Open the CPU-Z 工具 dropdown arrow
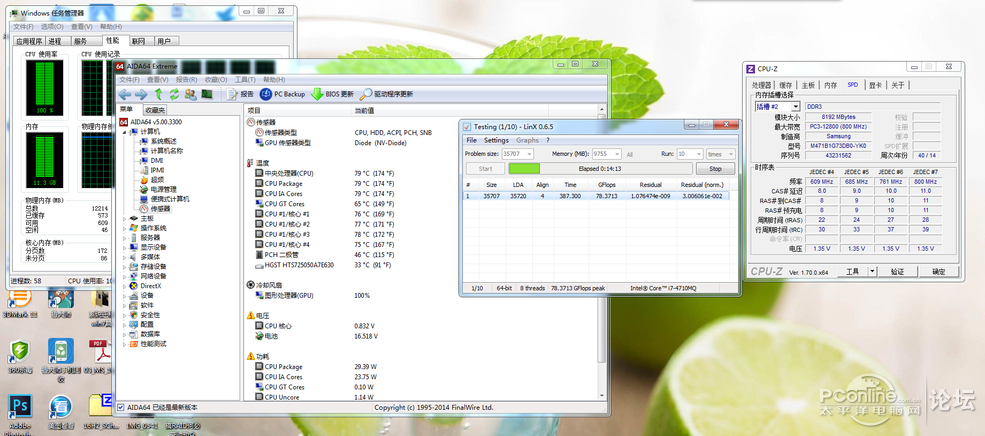The image size is (985, 436). (872, 271)
